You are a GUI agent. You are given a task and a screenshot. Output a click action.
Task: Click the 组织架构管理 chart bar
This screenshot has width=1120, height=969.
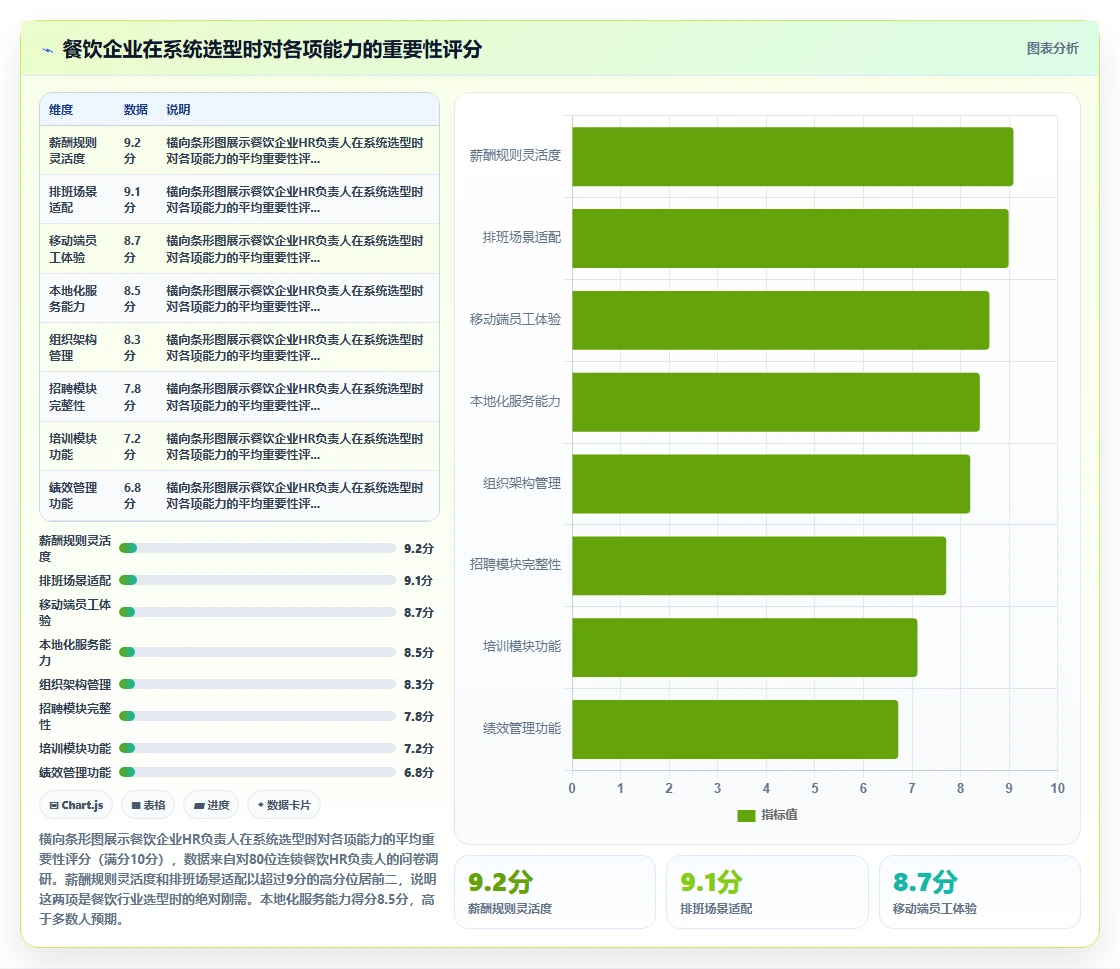click(x=771, y=483)
